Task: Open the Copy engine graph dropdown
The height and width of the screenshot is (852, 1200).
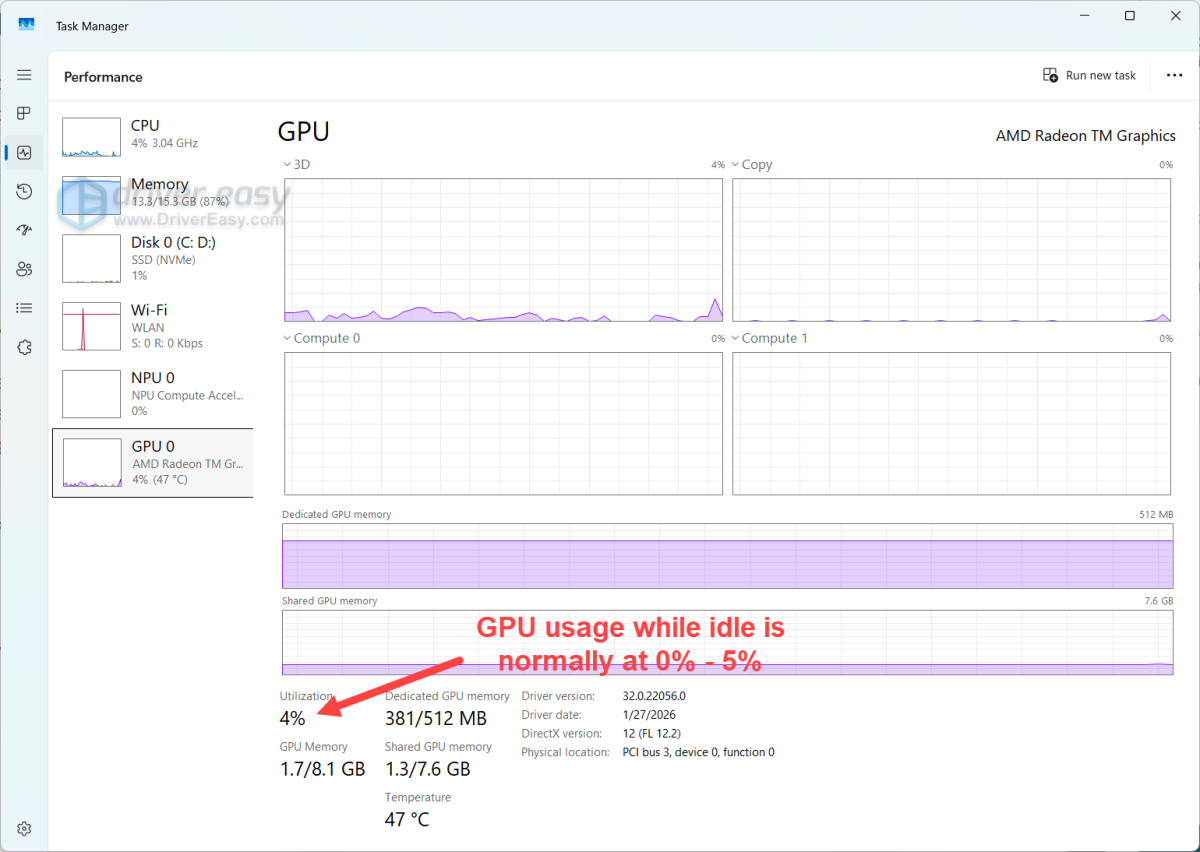Action: coord(752,164)
